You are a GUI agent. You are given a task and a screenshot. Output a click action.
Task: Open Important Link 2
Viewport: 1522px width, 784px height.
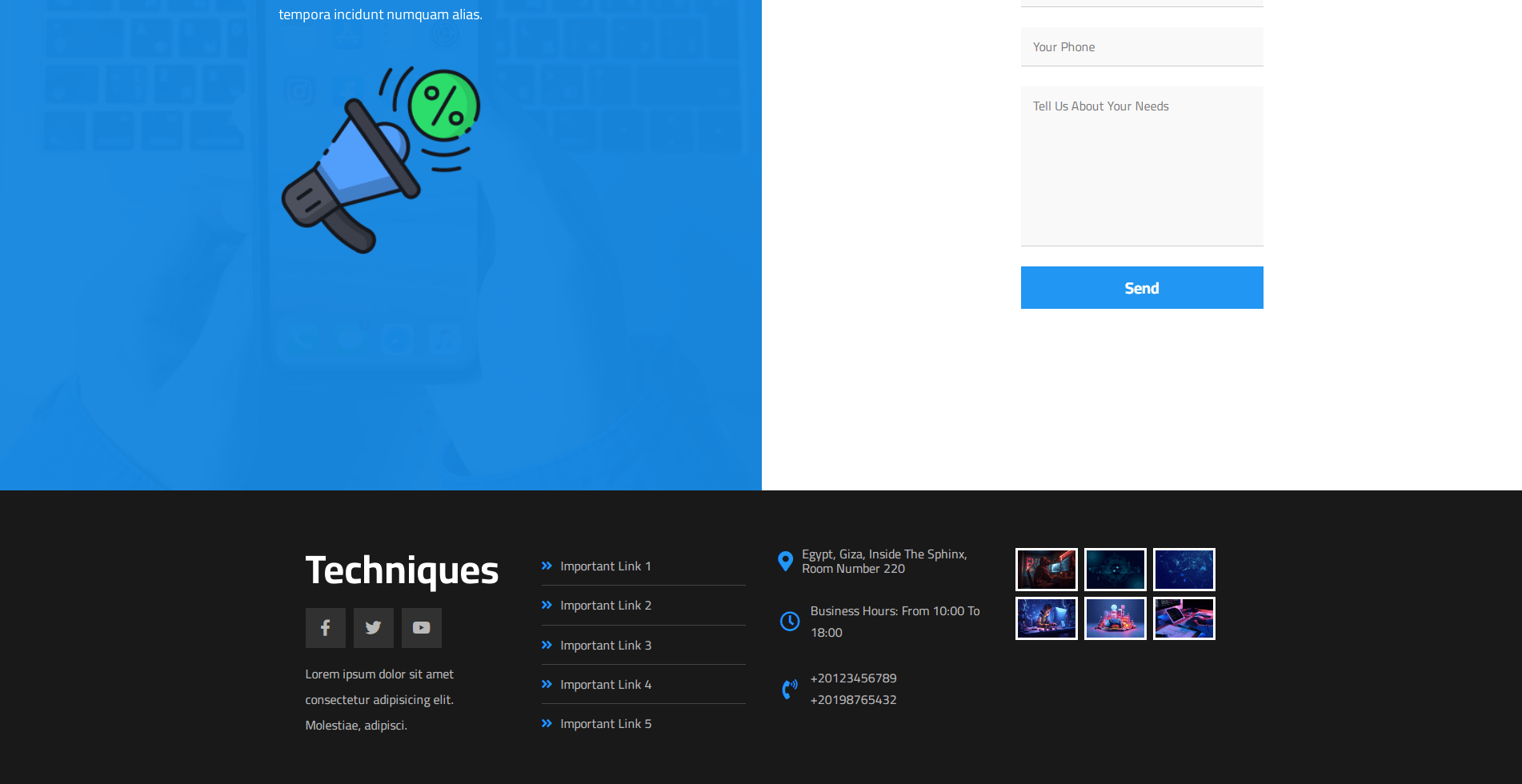pos(605,606)
